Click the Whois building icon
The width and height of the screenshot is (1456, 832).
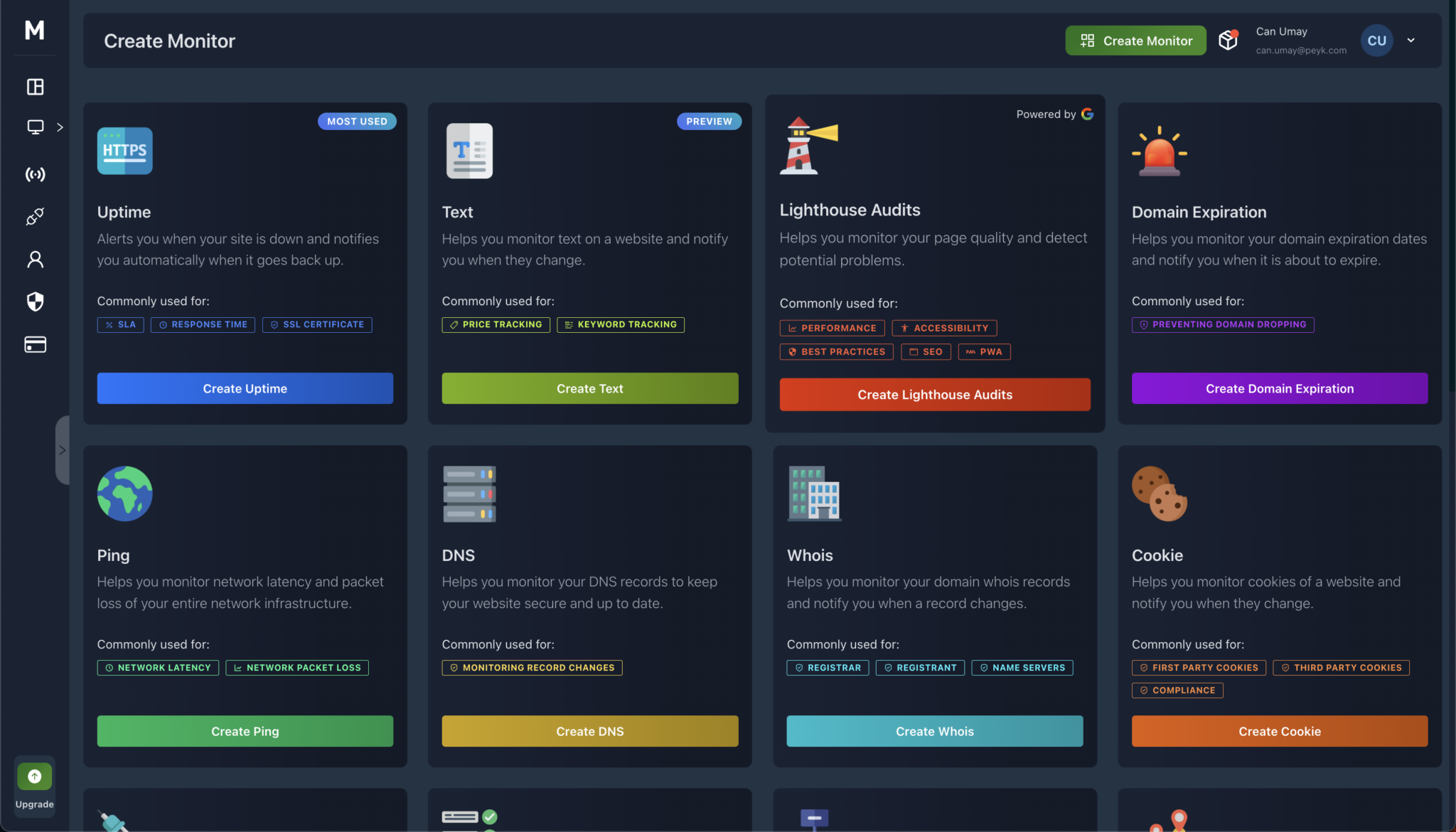tap(814, 494)
